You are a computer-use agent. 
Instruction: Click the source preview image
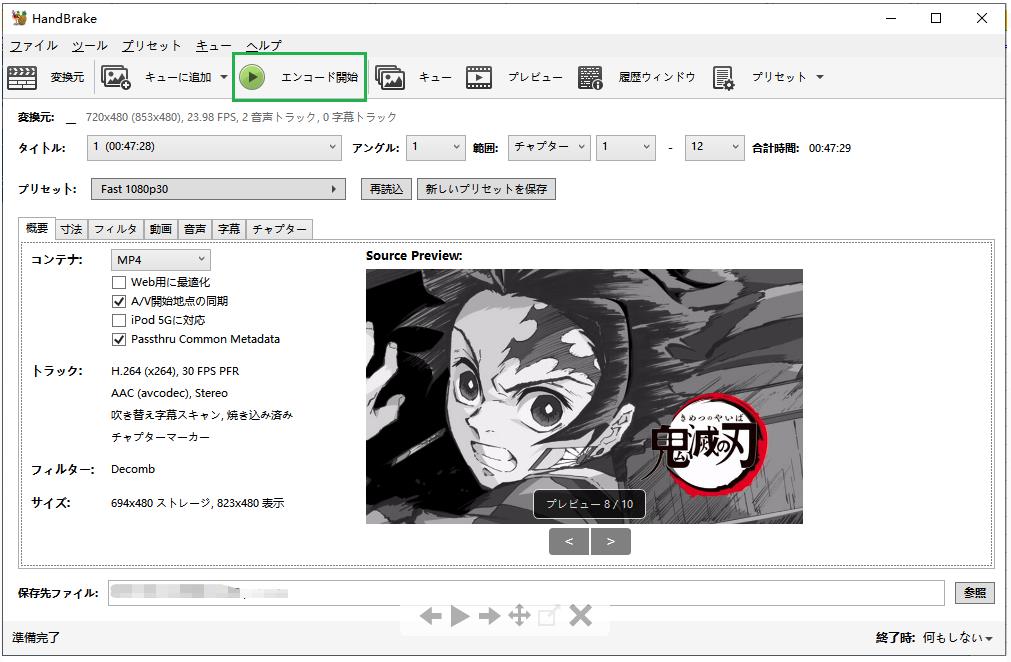coord(584,396)
